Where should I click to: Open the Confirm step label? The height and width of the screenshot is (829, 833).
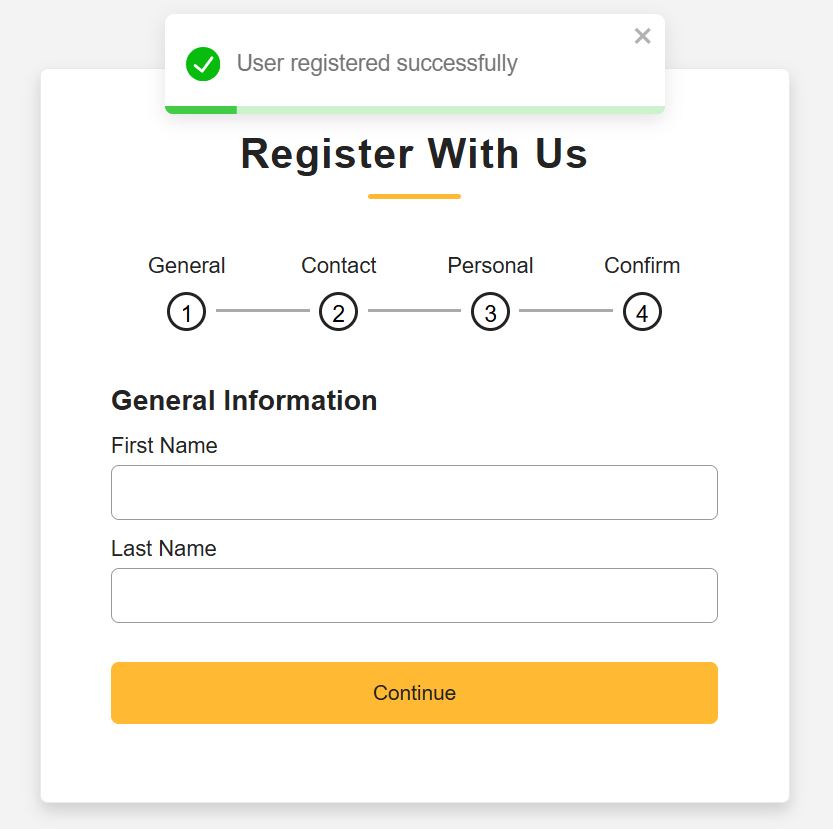642,266
